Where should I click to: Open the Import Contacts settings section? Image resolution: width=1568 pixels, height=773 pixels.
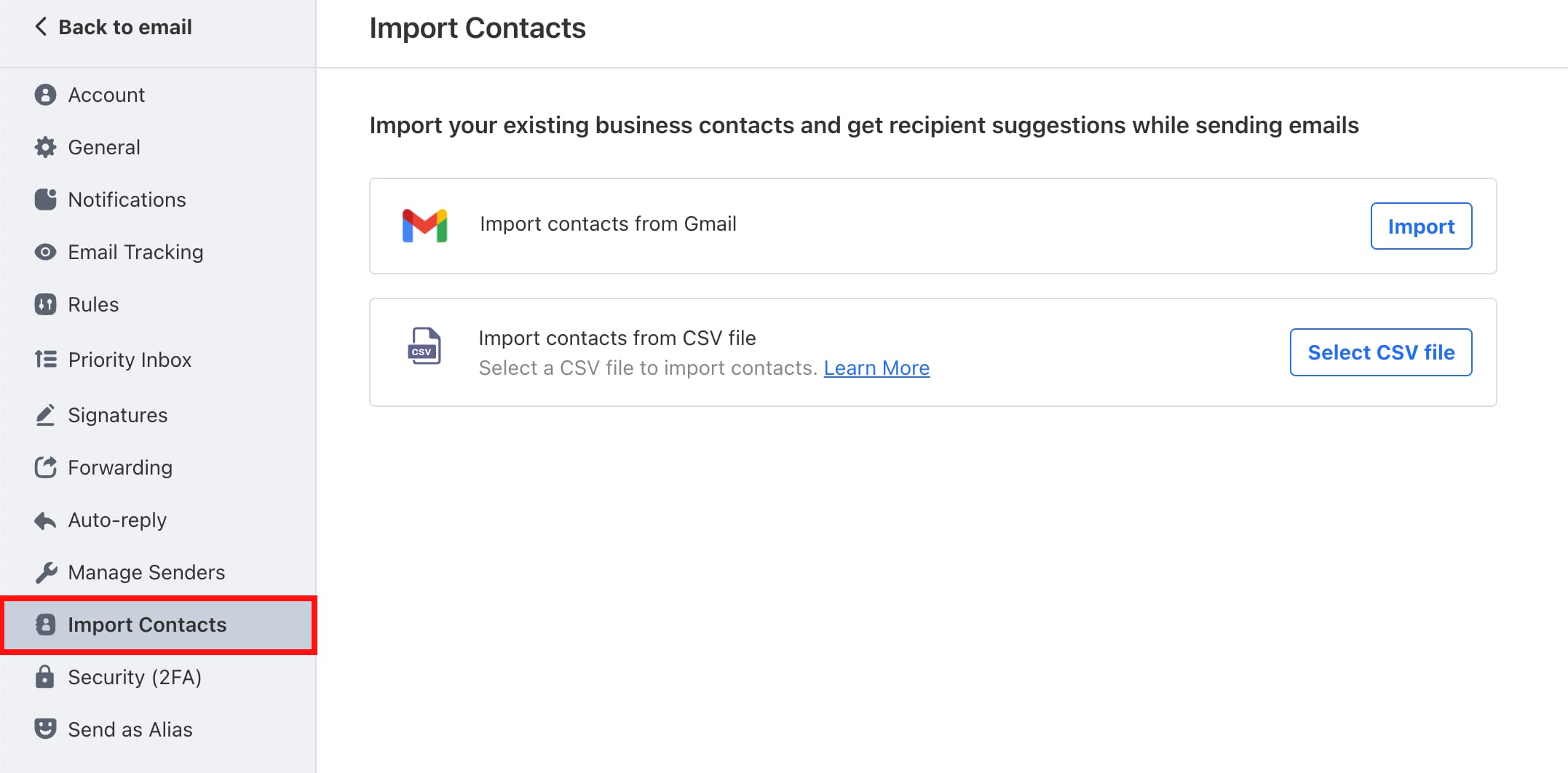click(x=146, y=625)
